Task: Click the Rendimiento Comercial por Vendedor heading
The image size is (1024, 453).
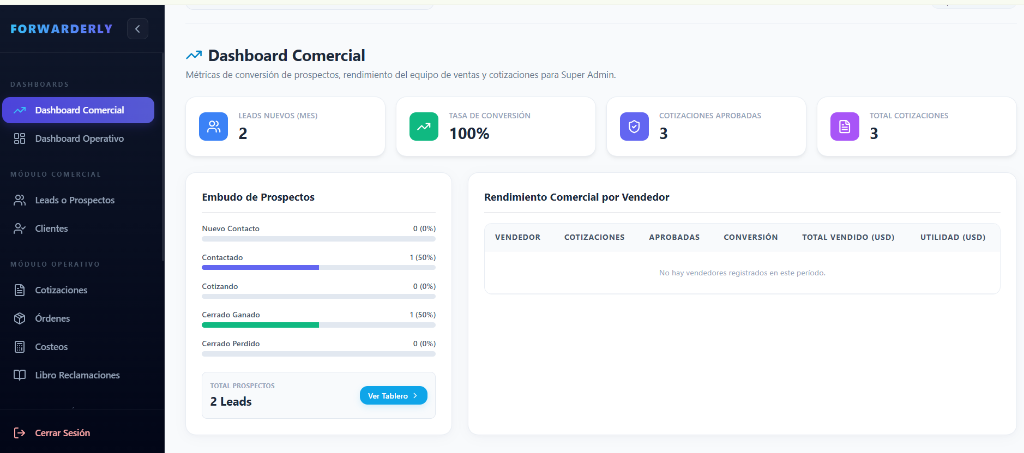Action: tap(577, 197)
